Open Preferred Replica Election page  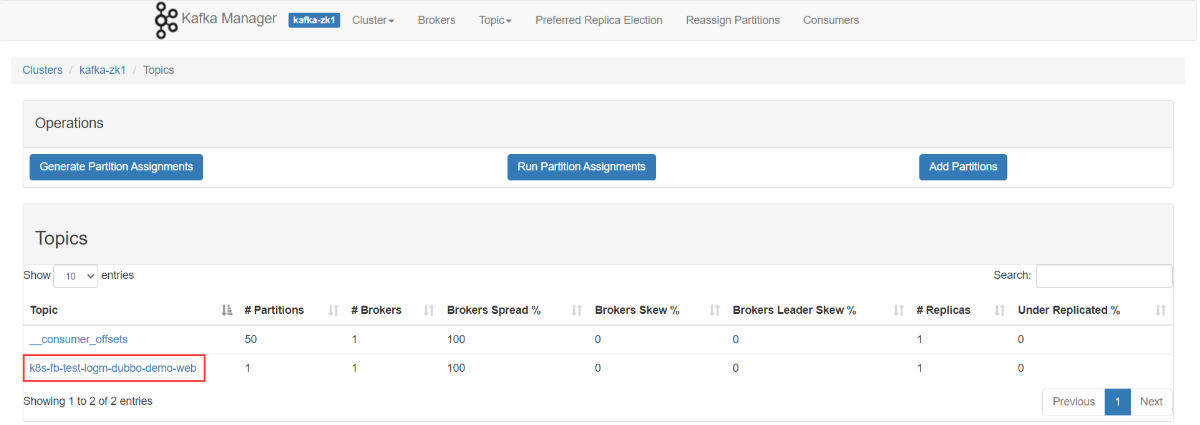pos(598,20)
